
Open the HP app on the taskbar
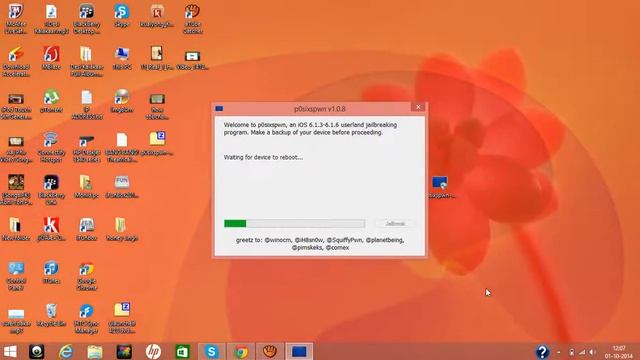click(153, 351)
